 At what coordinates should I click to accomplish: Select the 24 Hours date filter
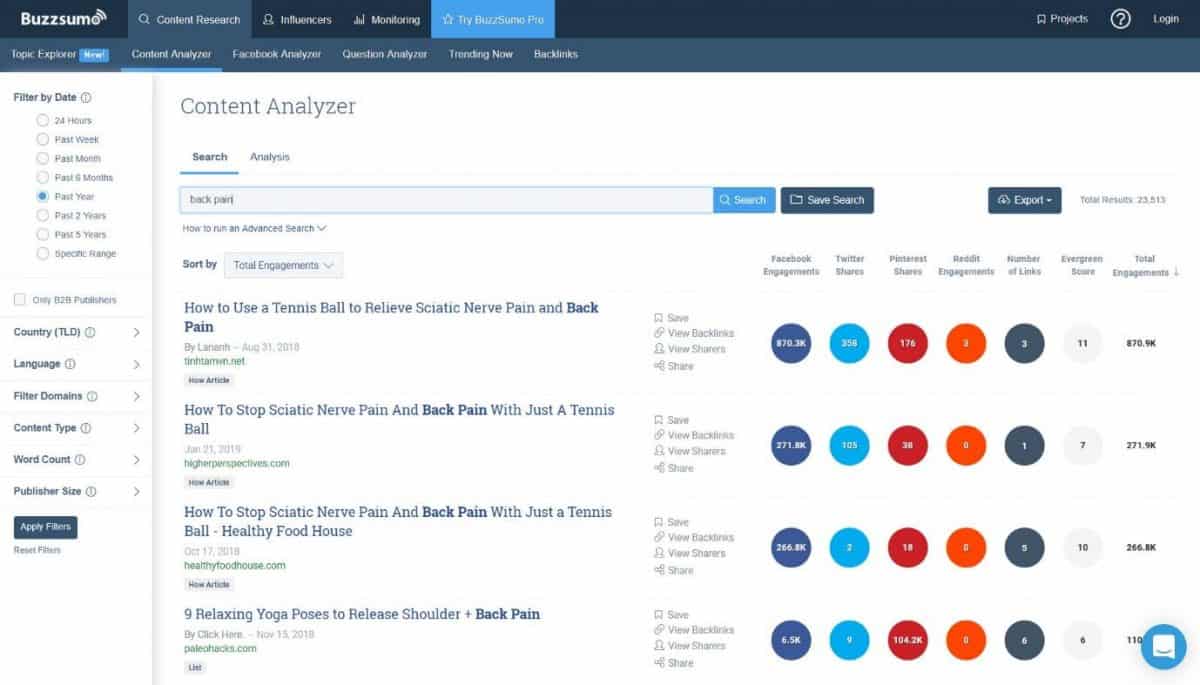[x=43, y=120]
